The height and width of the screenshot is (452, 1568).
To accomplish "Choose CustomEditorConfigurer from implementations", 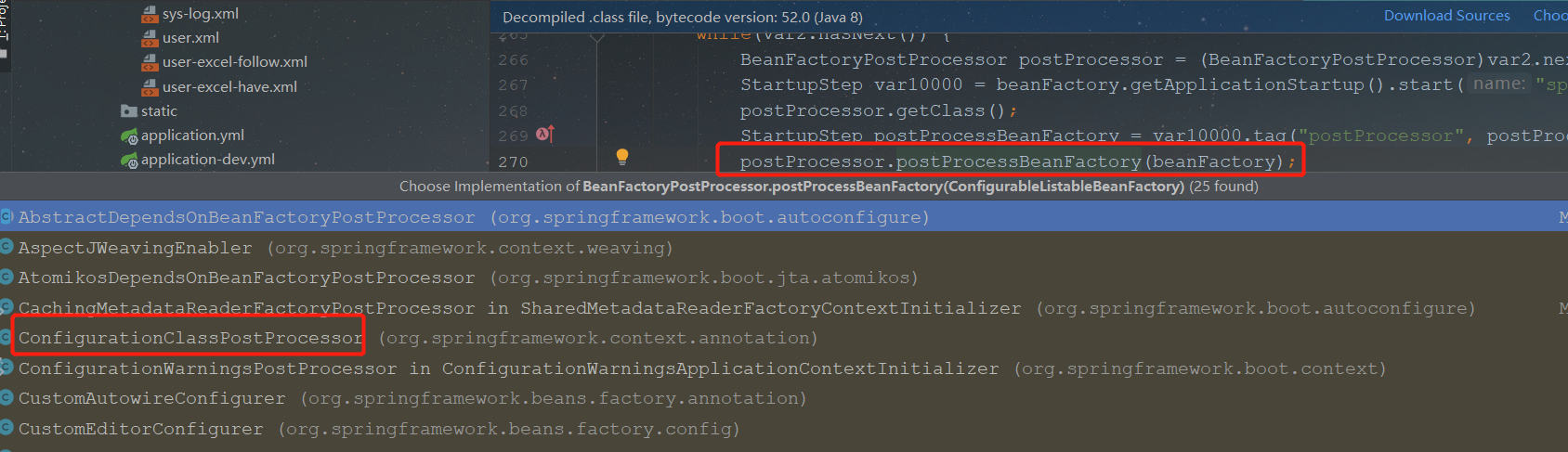I will point(140,429).
